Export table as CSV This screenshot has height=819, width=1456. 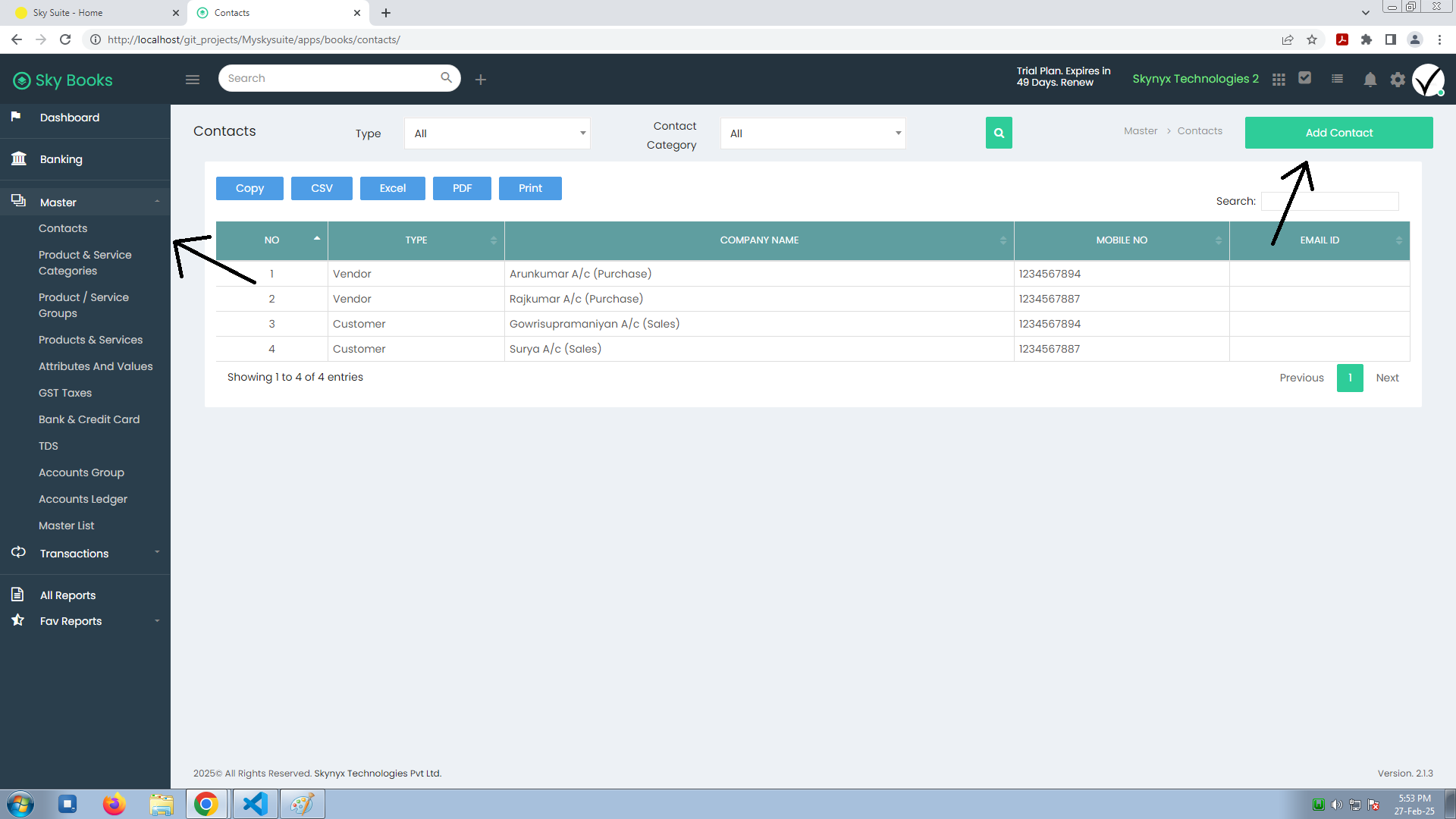click(322, 188)
